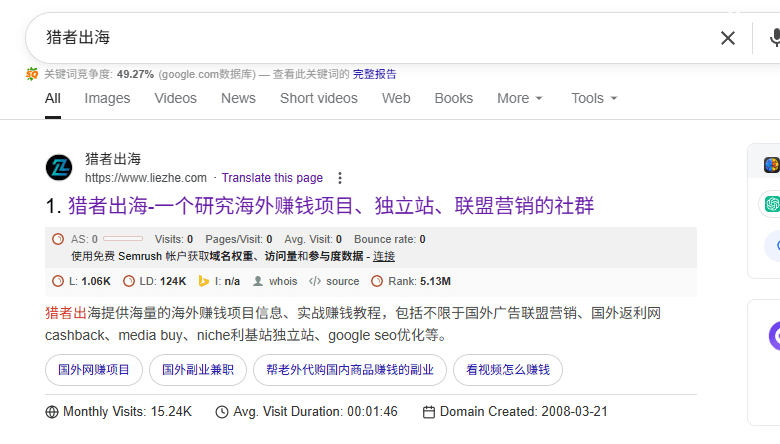780x444 pixels.
Task: Click the Bounce rate: 0 metric
Action: pos(390,239)
